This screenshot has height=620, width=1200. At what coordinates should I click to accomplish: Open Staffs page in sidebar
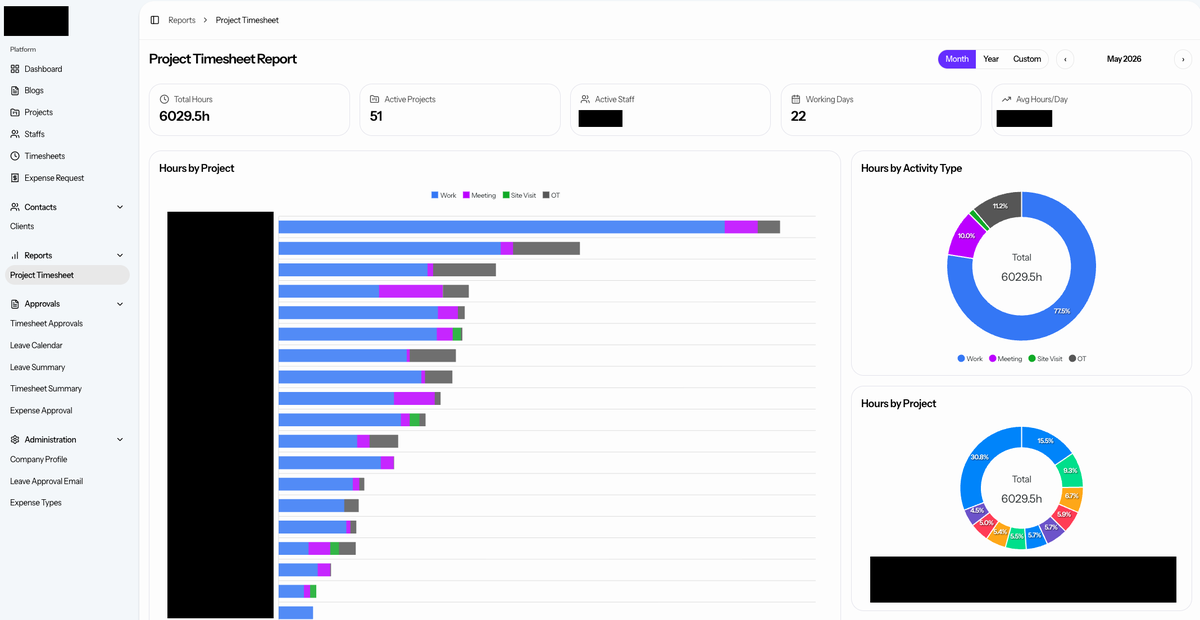click(x=35, y=134)
